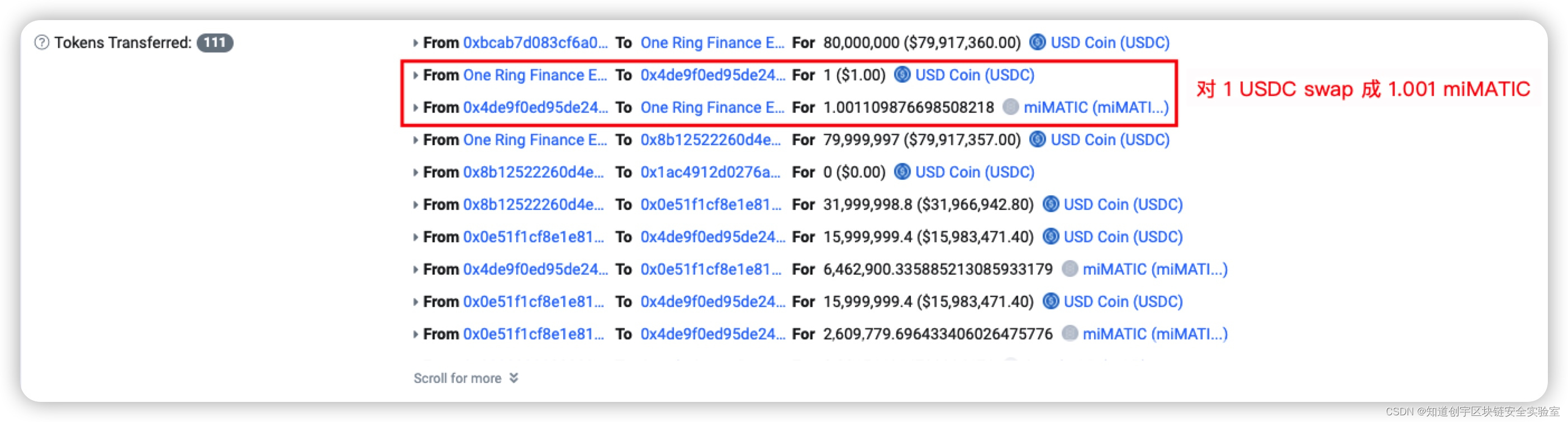Open One Ring Finance recipient in 80,000,000 row

point(712,42)
